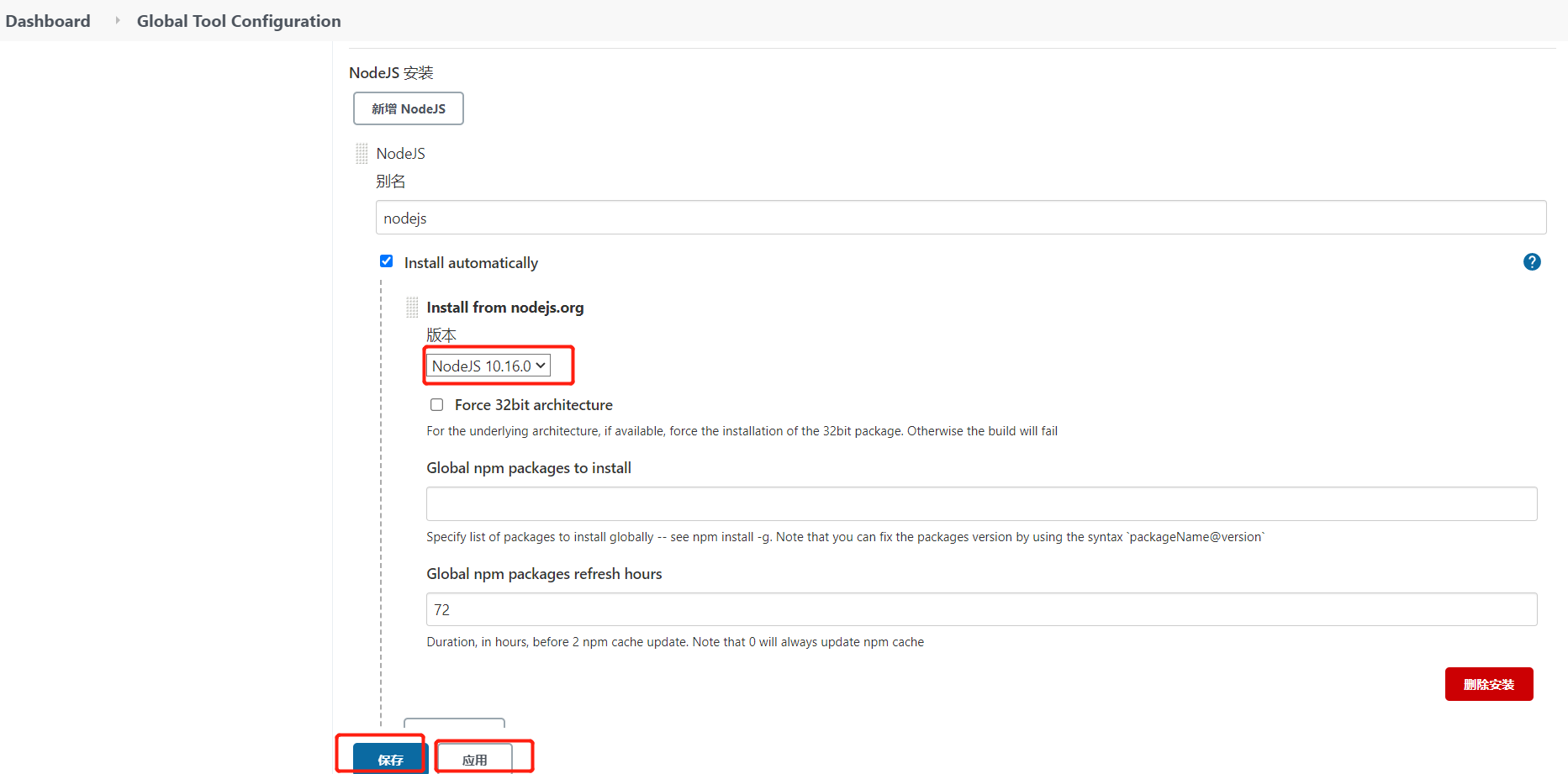The height and width of the screenshot is (774, 1568).
Task: Click the breadcrumb arrow after Dashboard
Action: (x=117, y=20)
